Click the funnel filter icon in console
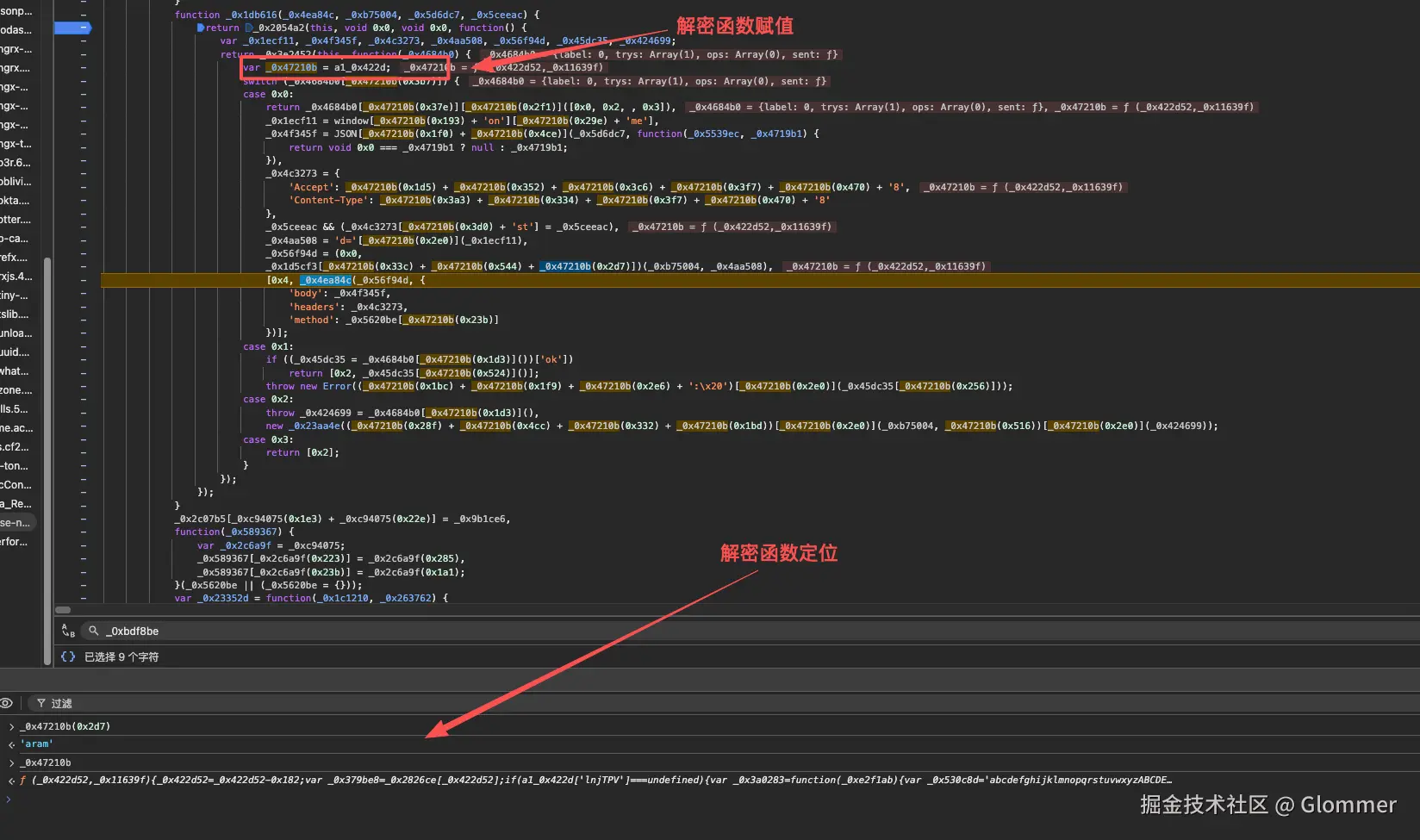 [x=40, y=704]
